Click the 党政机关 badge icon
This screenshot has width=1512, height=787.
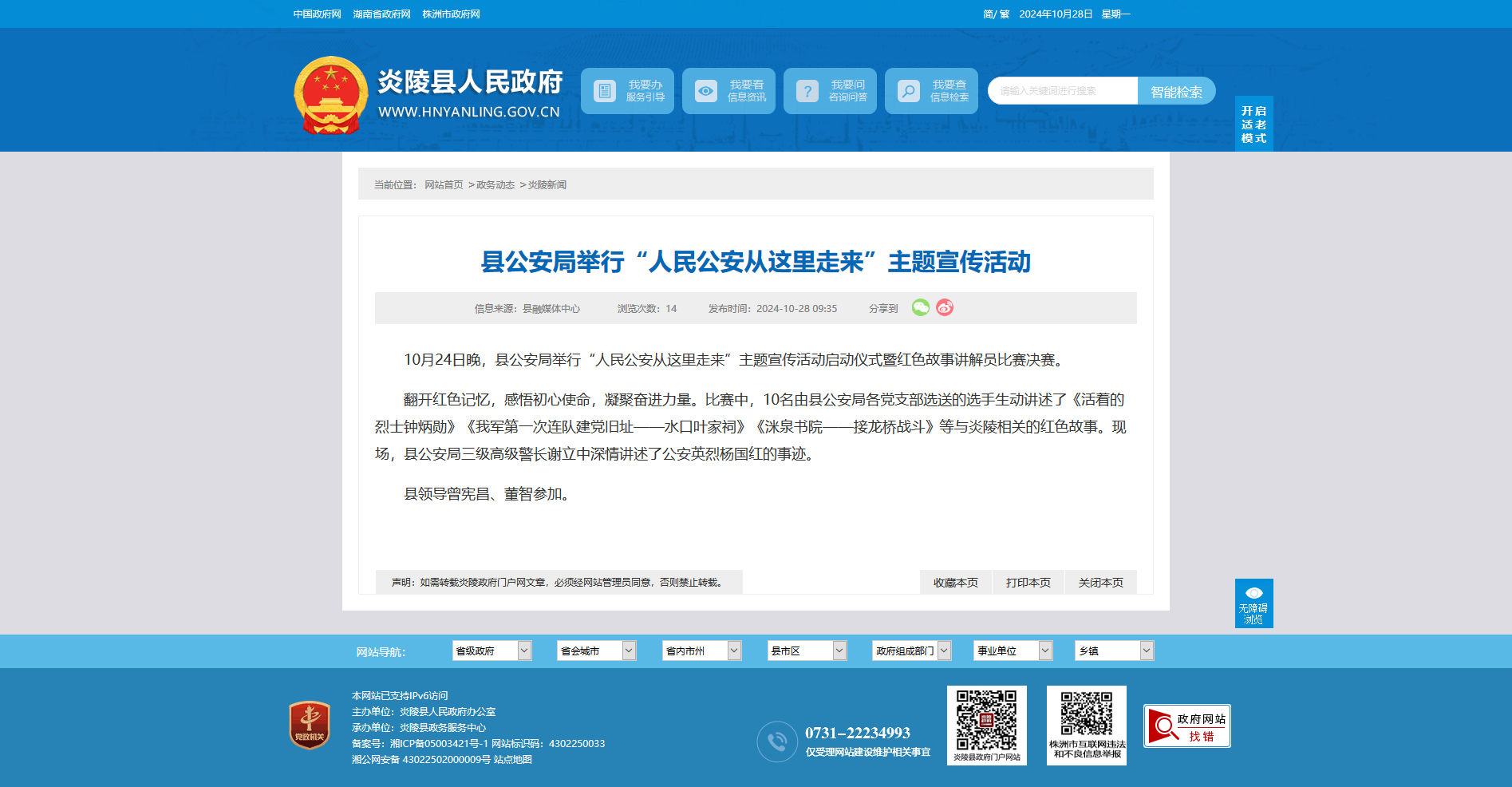coord(310,725)
